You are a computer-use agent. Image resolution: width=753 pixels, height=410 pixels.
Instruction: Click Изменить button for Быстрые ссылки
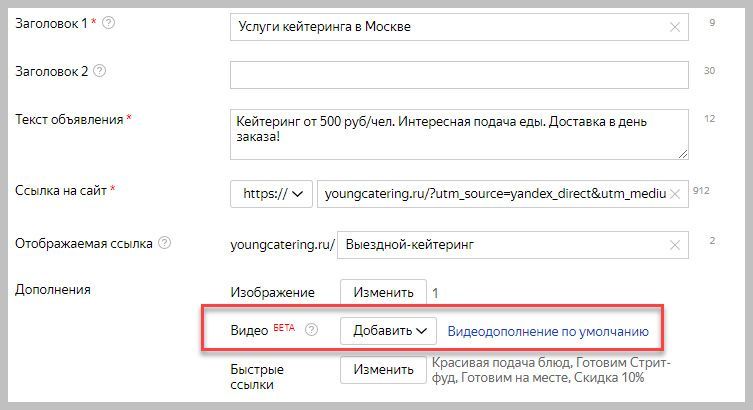[383, 370]
